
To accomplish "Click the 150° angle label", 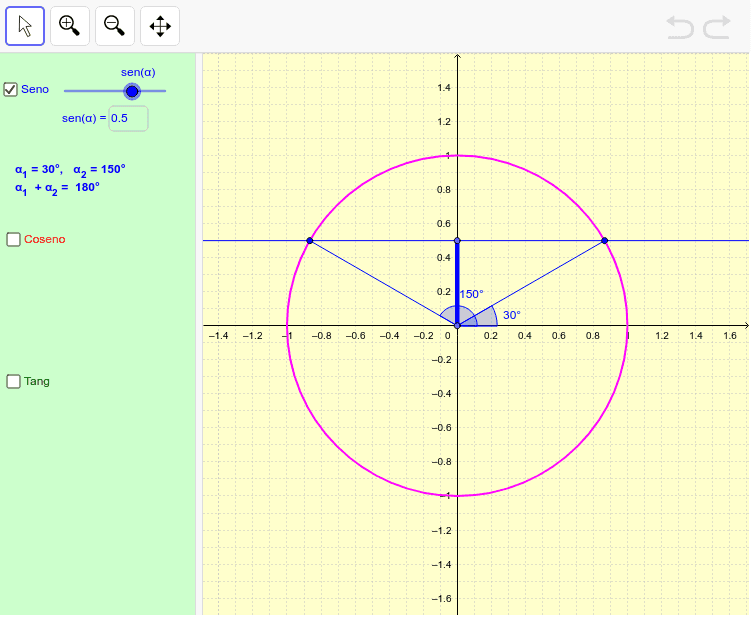I will click(472, 295).
